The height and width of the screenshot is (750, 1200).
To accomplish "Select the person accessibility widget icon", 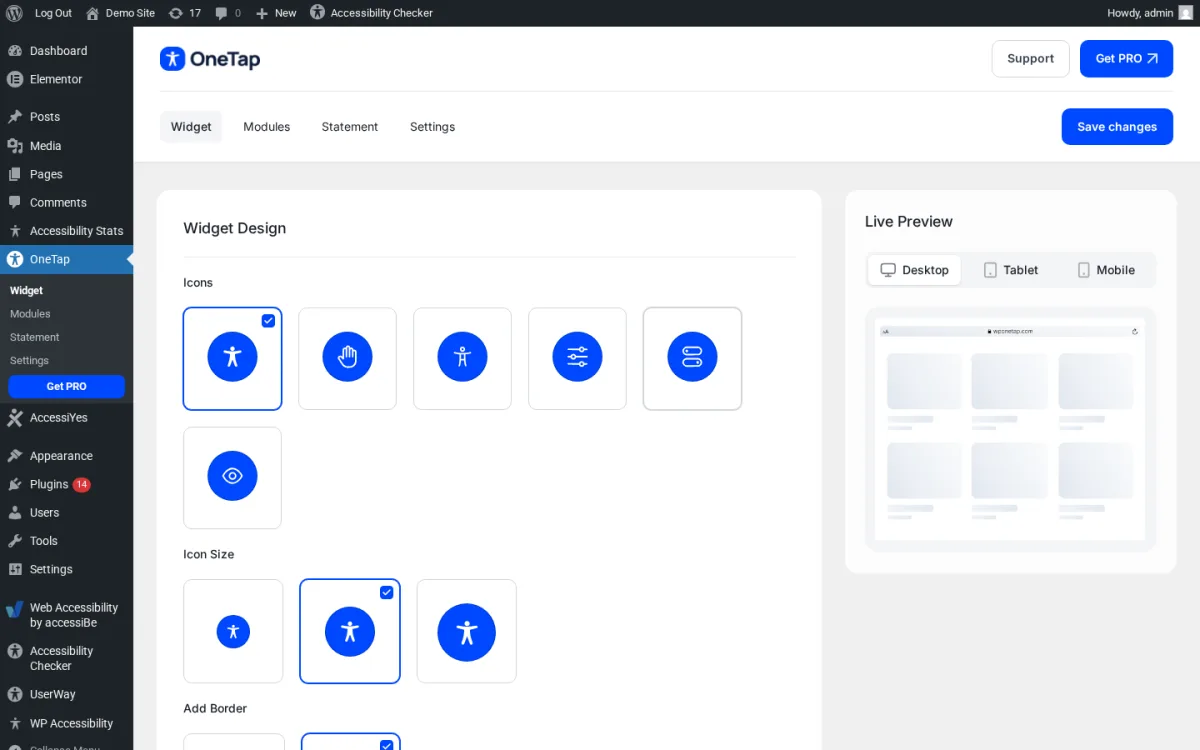I will click(x=232, y=358).
